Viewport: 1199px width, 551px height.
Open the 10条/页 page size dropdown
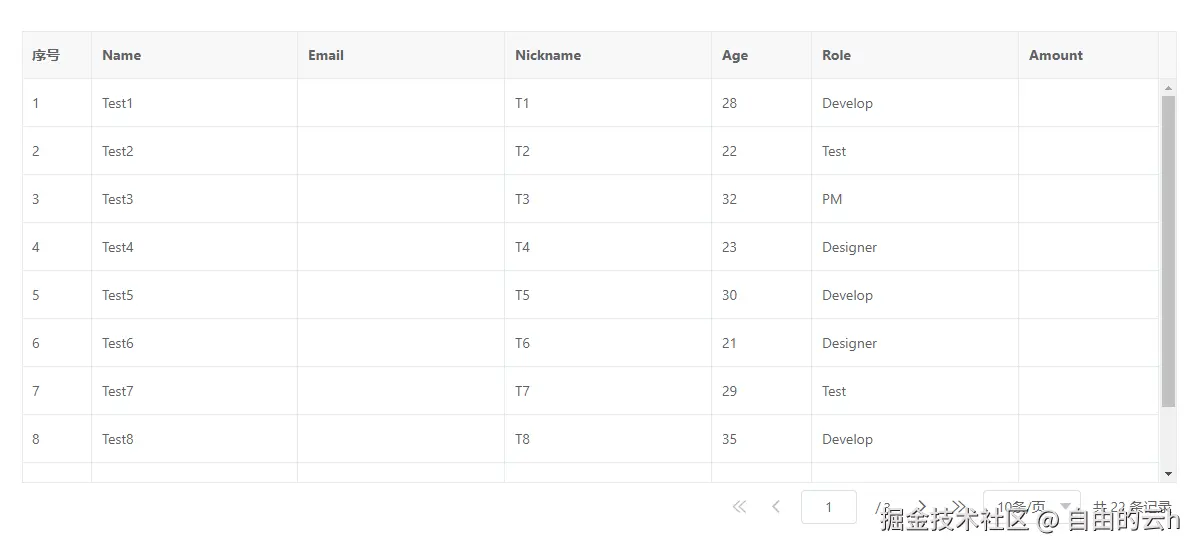(1031, 507)
